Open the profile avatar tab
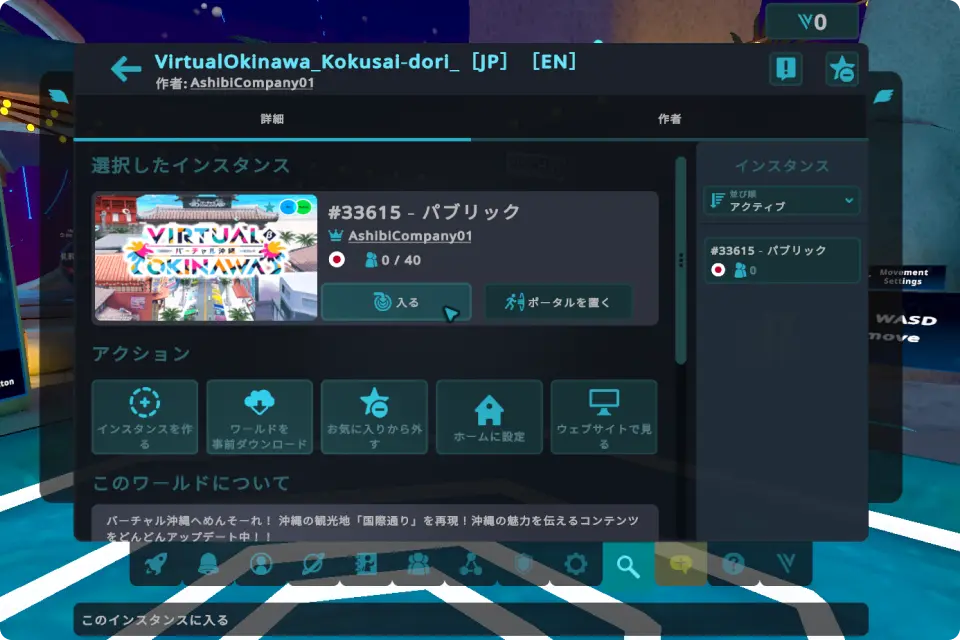Image resolution: width=960 pixels, height=640 pixels. (x=261, y=563)
